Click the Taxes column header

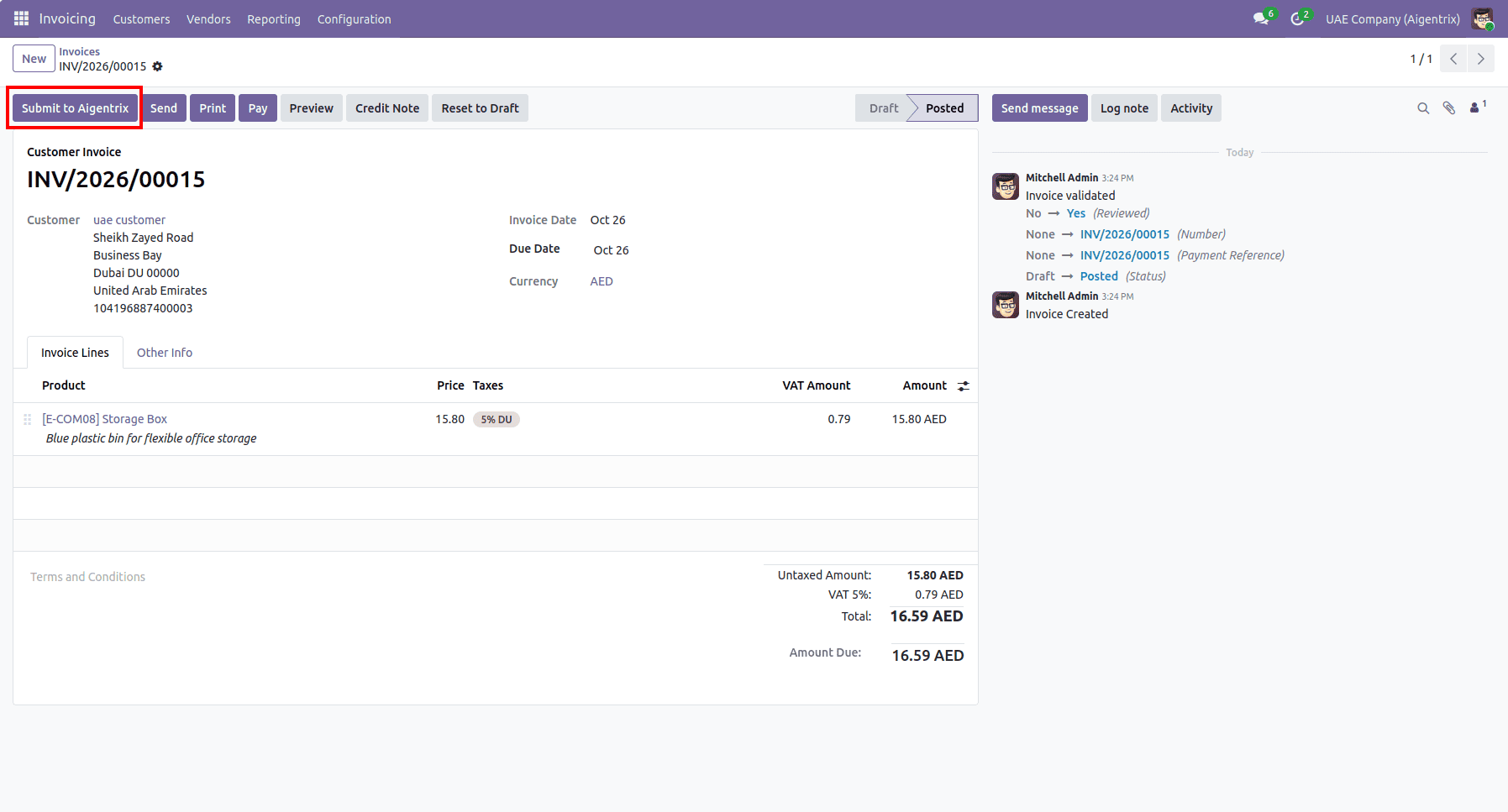(487, 385)
